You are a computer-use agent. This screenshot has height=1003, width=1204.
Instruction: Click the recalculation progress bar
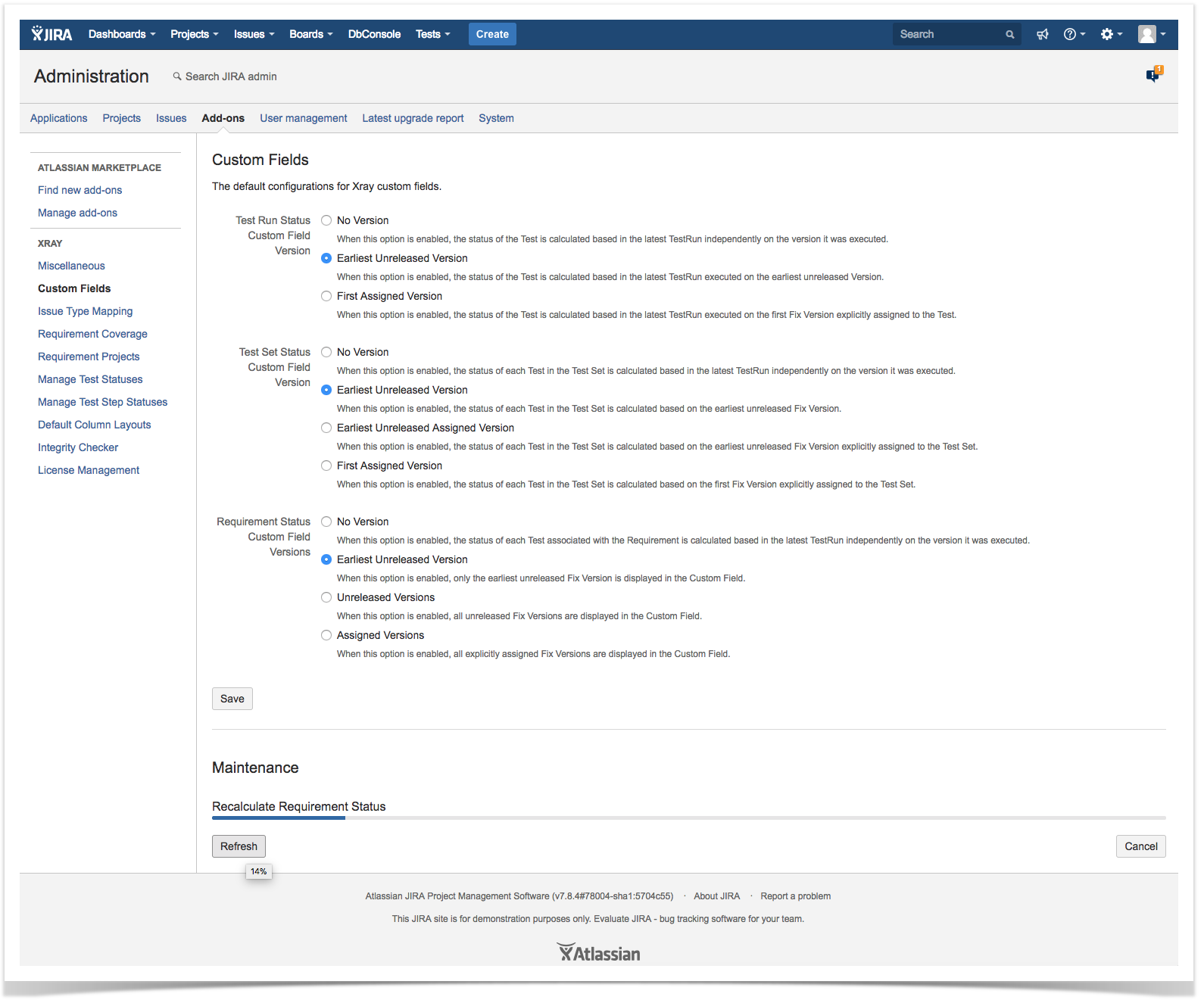pos(689,818)
